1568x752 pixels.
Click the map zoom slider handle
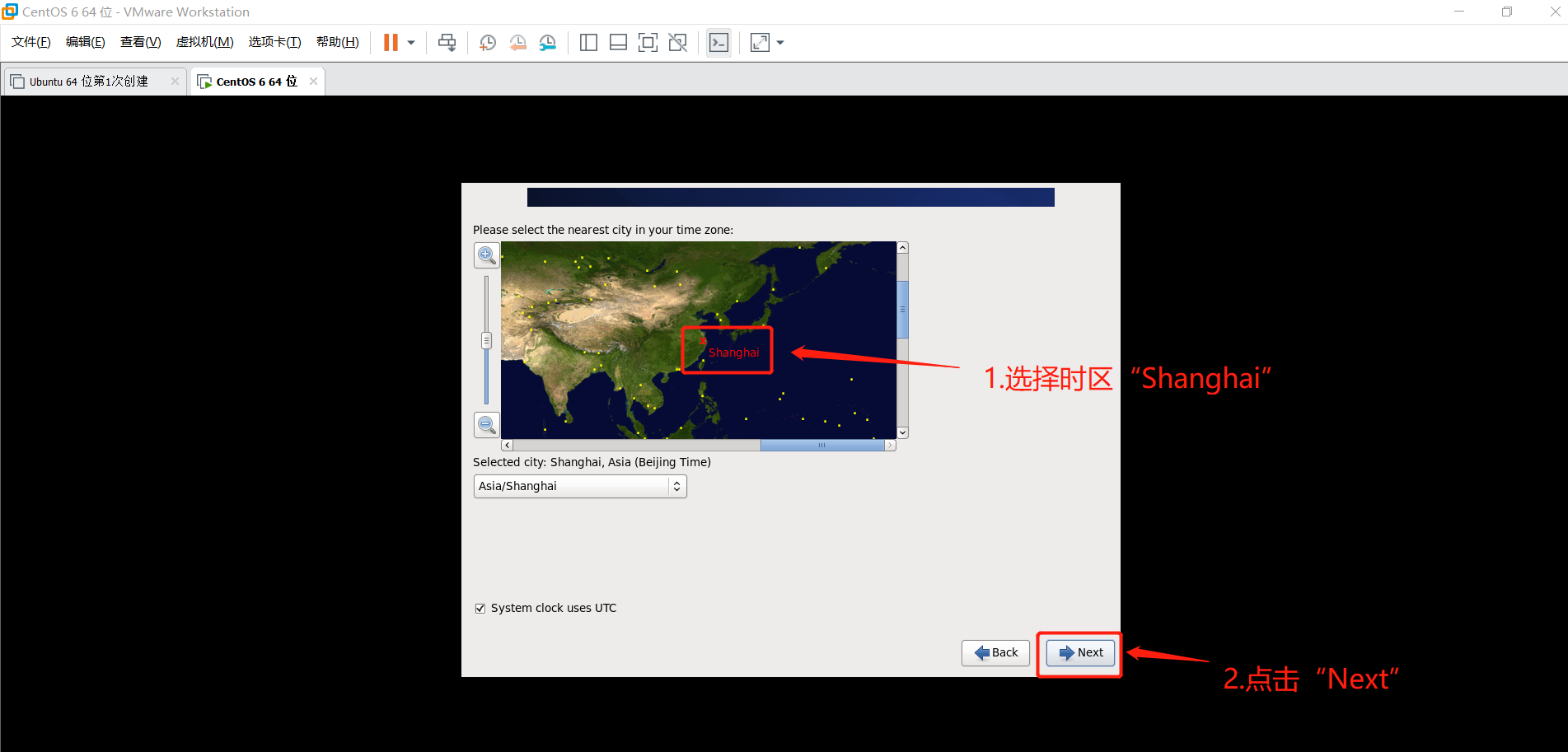click(x=486, y=340)
